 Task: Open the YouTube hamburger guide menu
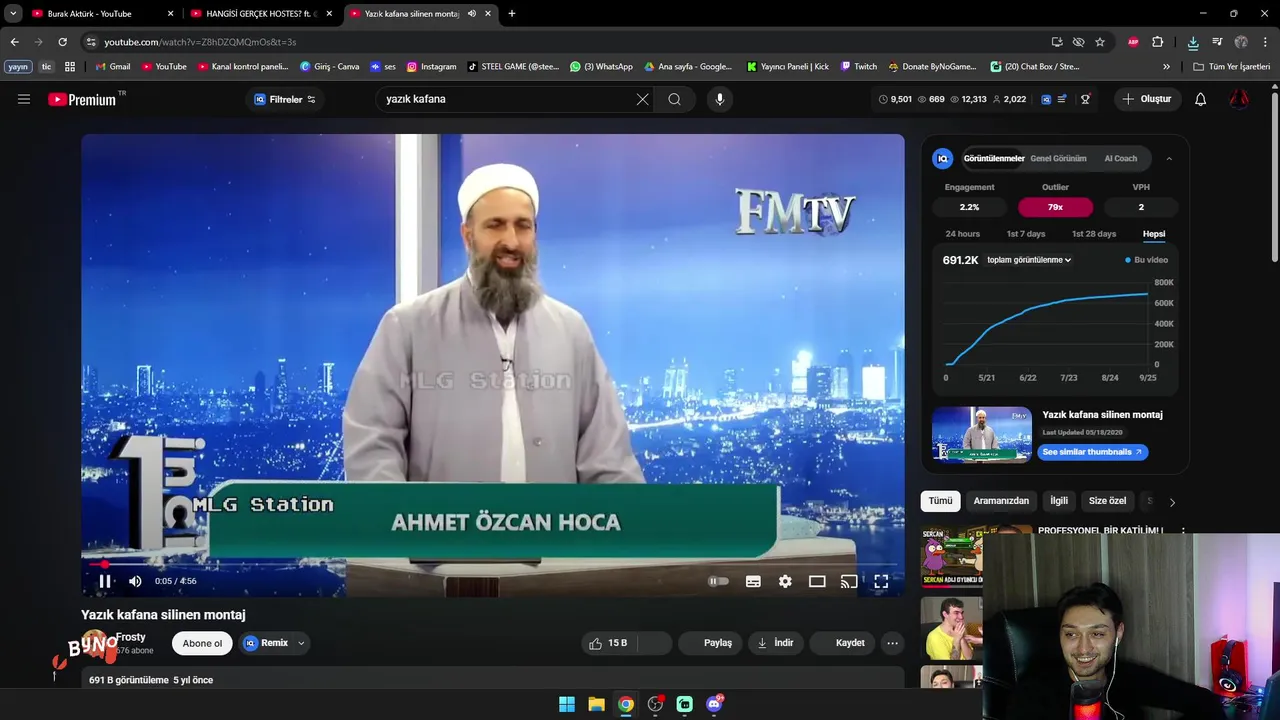(24, 99)
